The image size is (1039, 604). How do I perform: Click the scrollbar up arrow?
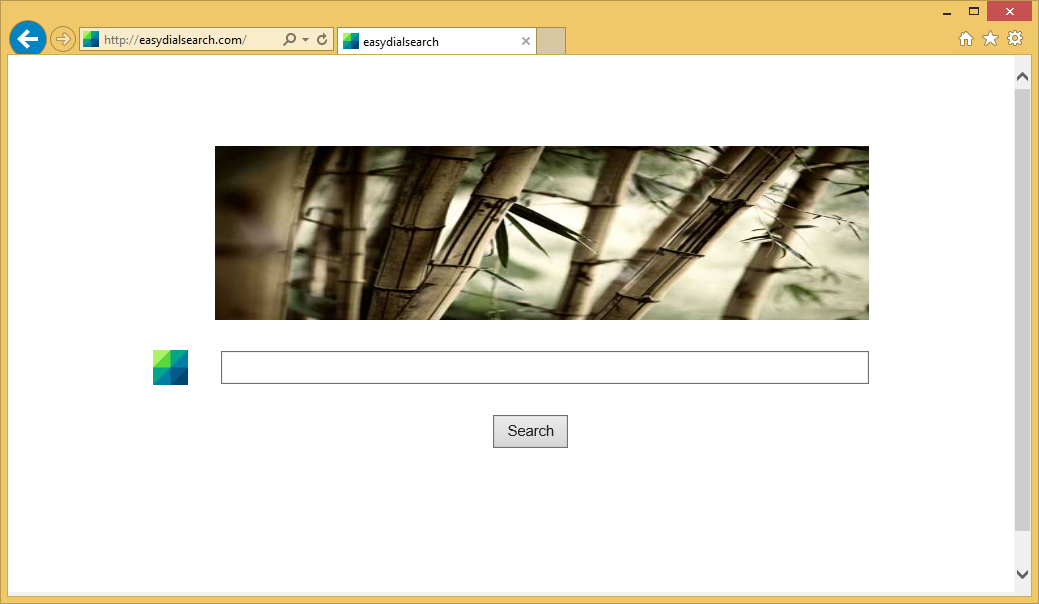click(x=1022, y=75)
